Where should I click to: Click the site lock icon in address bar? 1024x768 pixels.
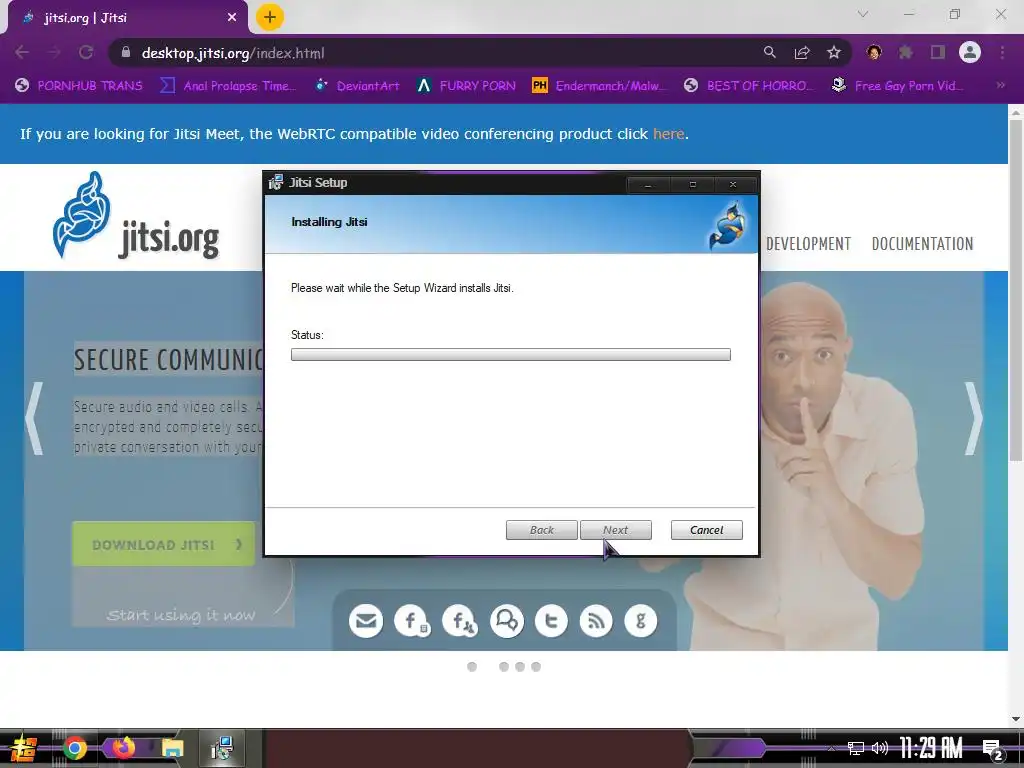[x=127, y=52]
